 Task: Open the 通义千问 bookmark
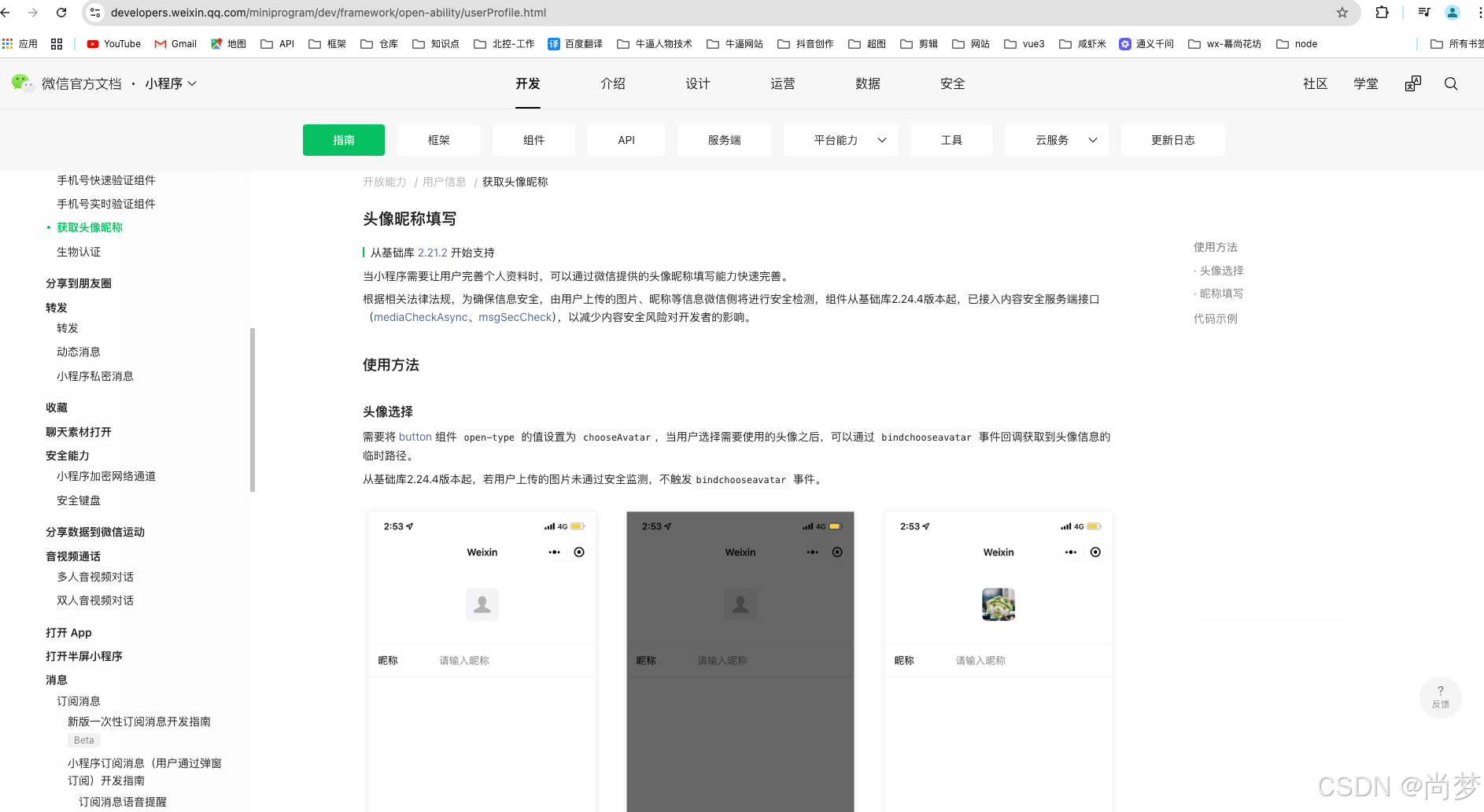pos(1146,44)
